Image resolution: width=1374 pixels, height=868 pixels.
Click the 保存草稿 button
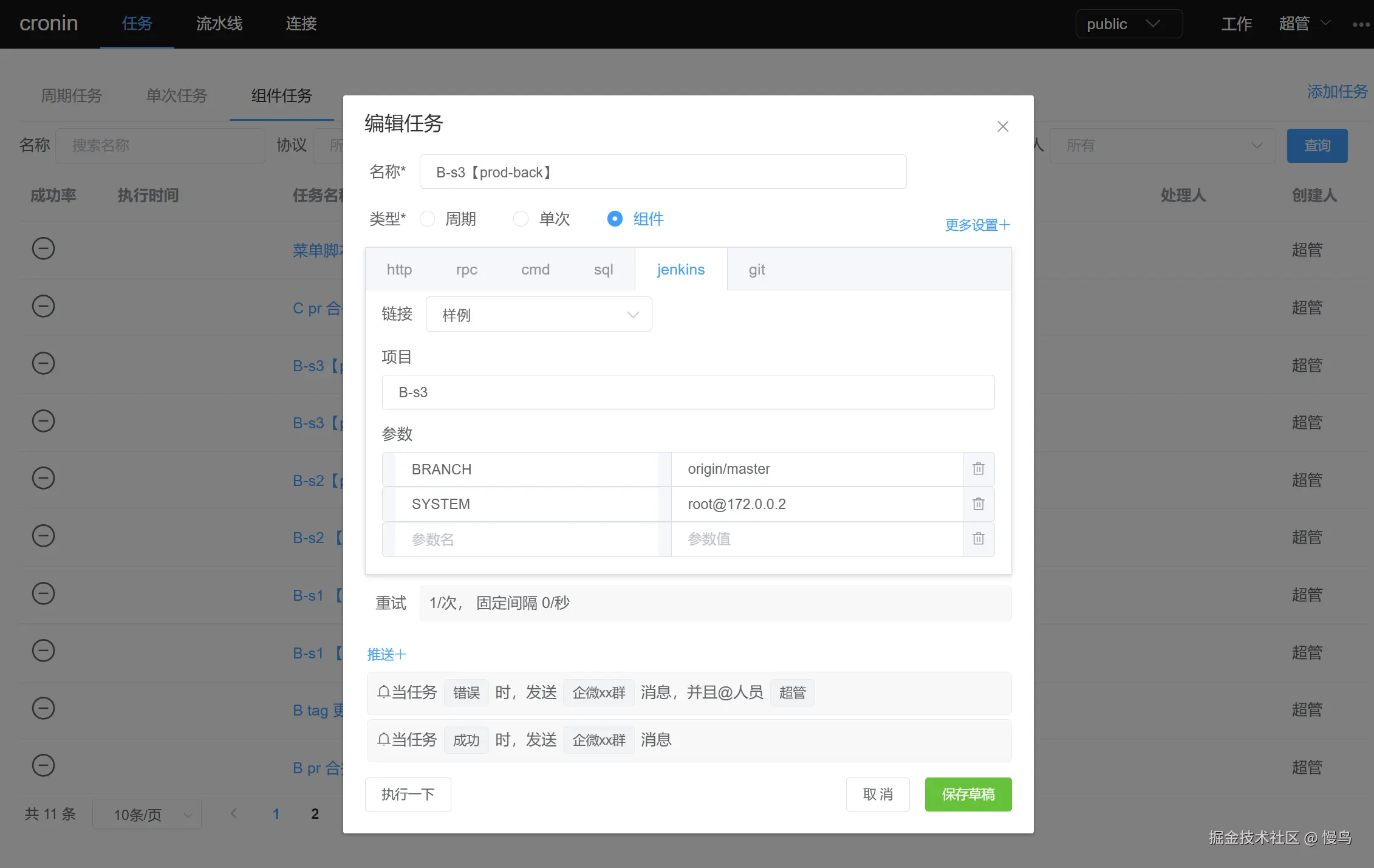(968, 795)
